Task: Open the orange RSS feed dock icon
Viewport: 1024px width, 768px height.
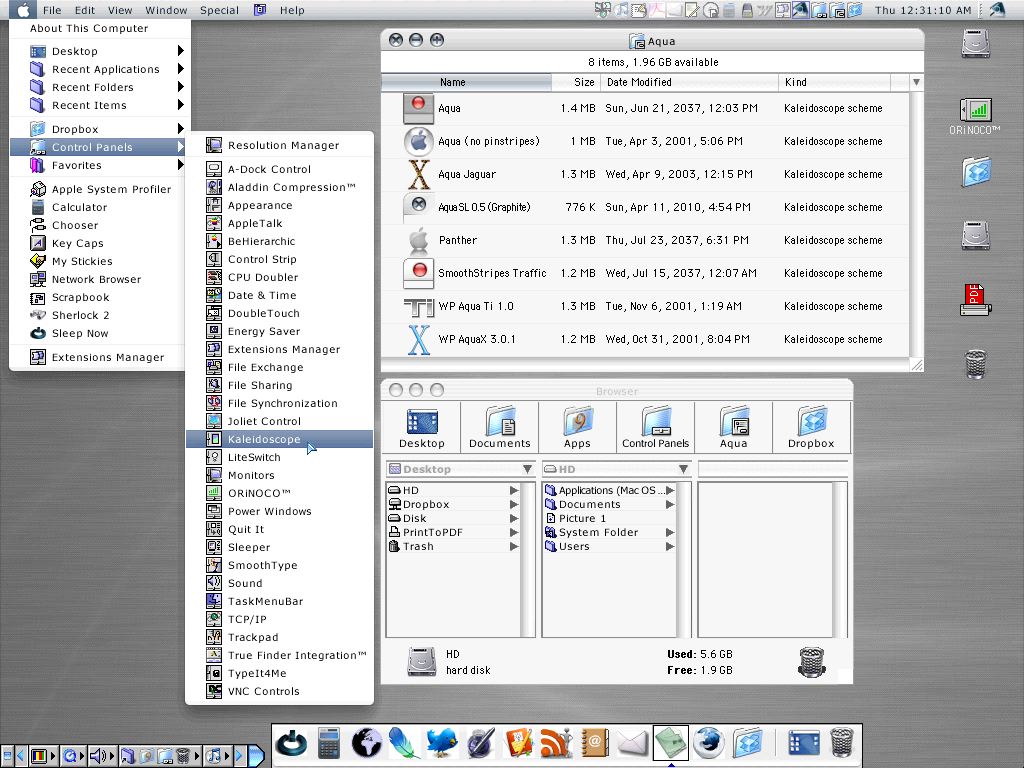Action: click(x=556, y=743)
